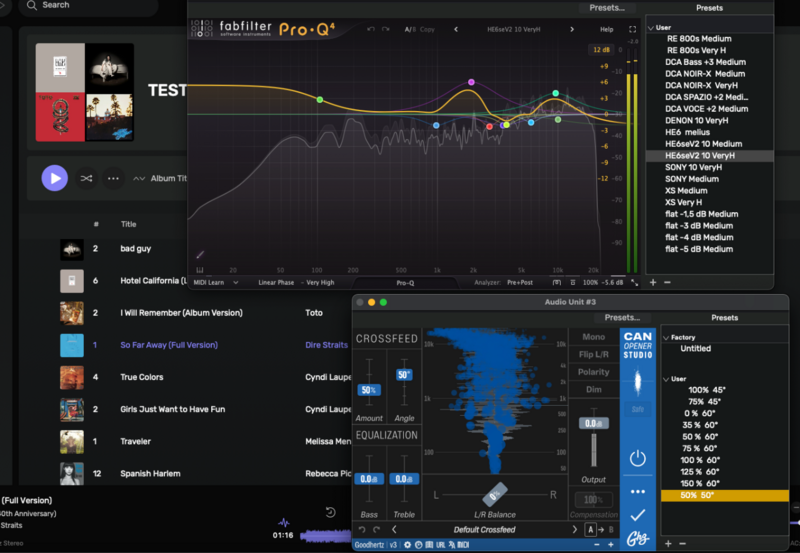The height and width of the screenshot is (553, 800).
Task: Go to previous Pro-Q preset
Action: (x=456, y=29)
